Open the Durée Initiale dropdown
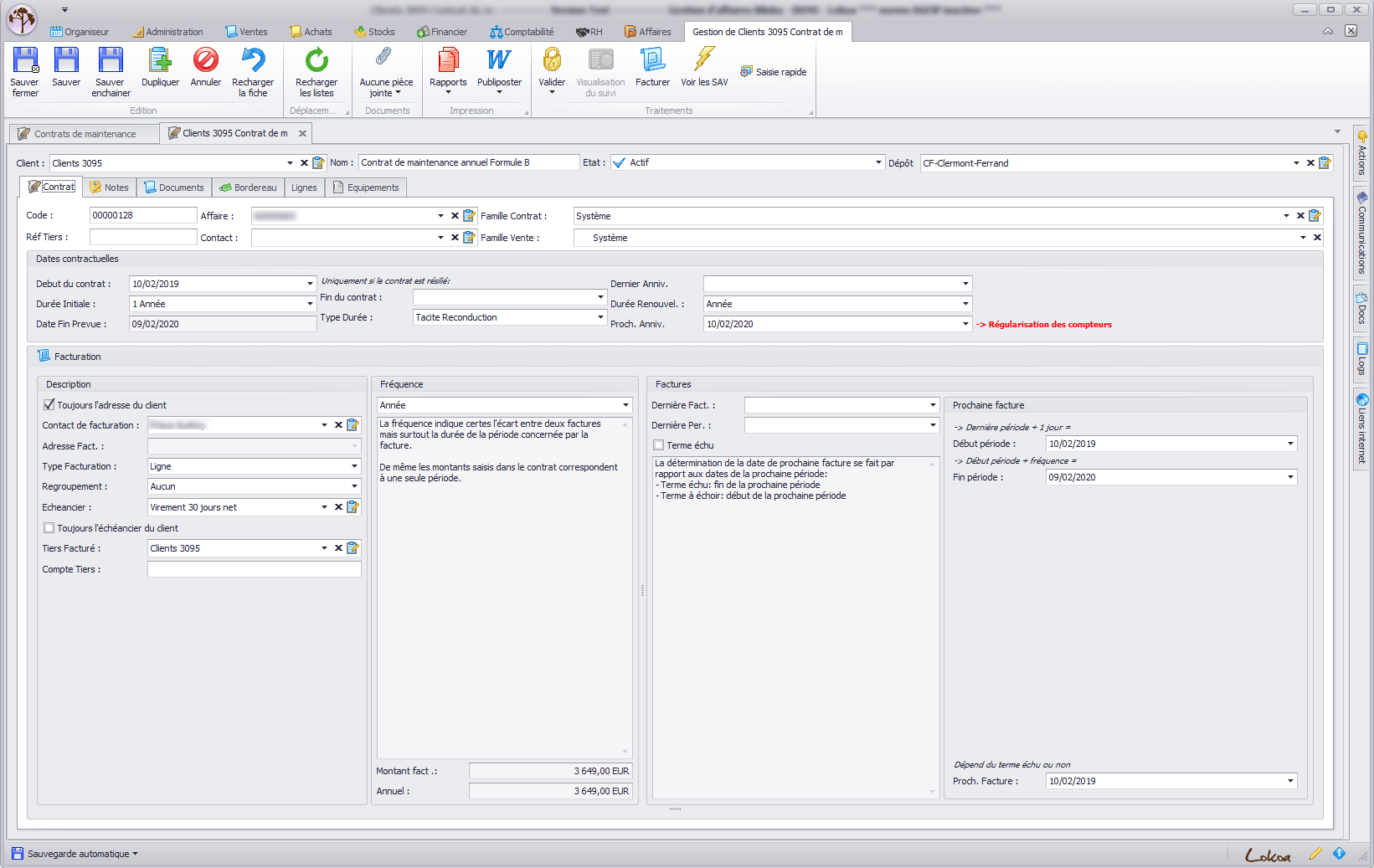 pos(310,304)
